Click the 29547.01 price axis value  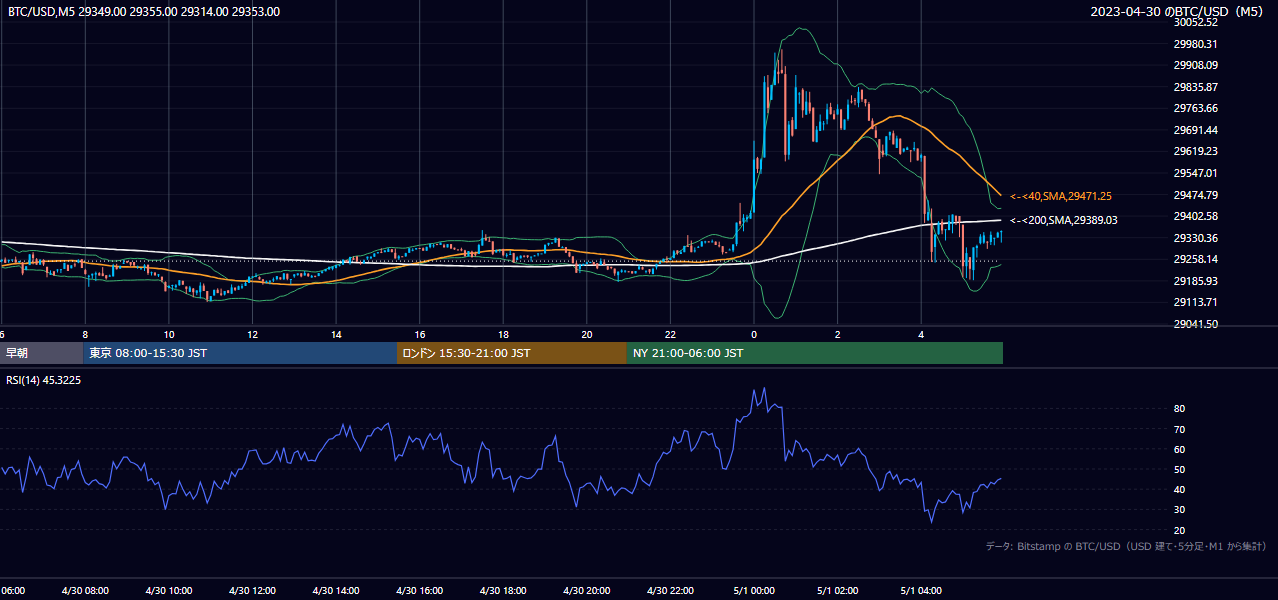(x=1195, y=173)
